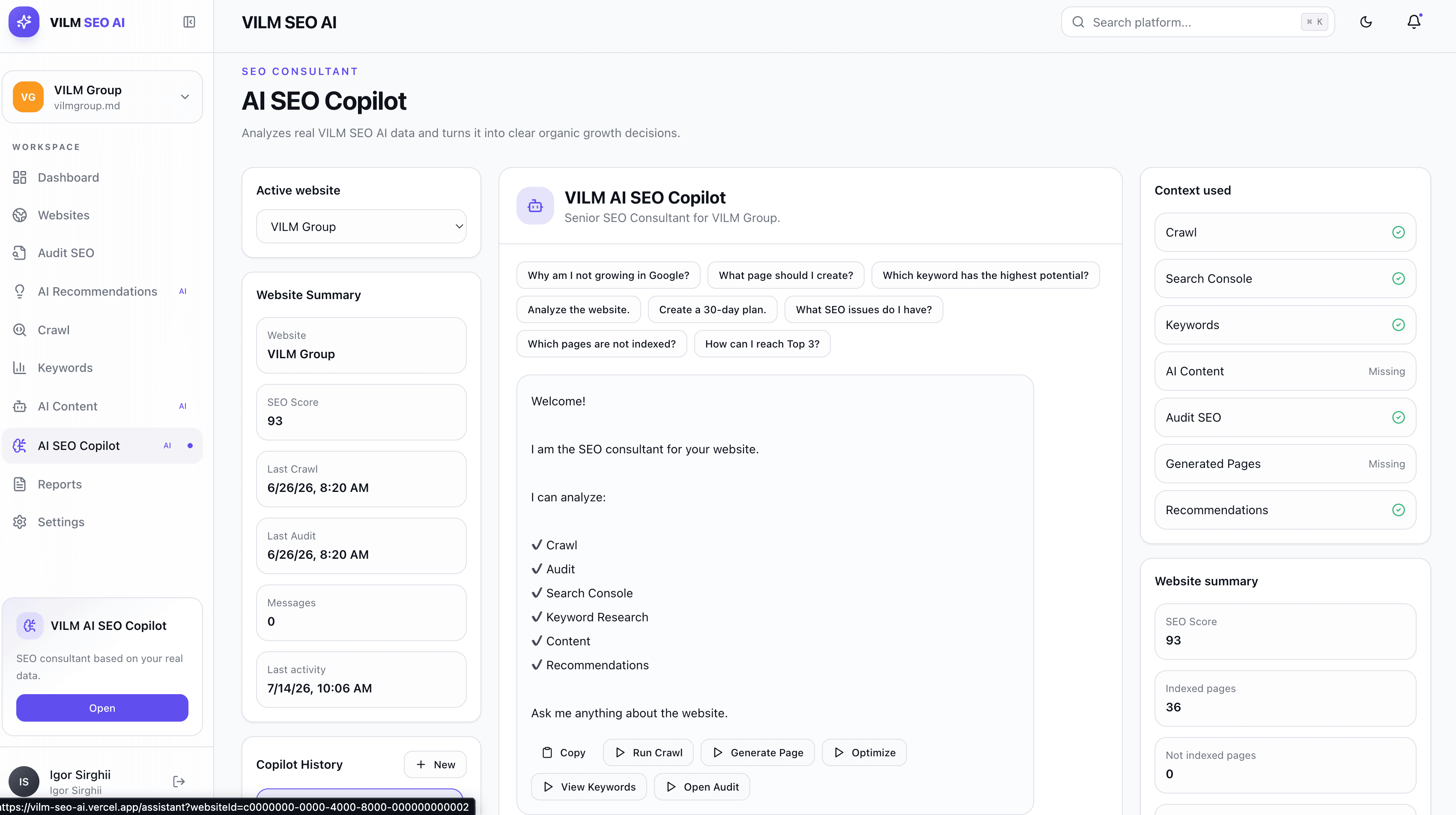Select the 'Analyze the website.' prompt chip
Screen dimensions: 1456x815
pos(578,310)
